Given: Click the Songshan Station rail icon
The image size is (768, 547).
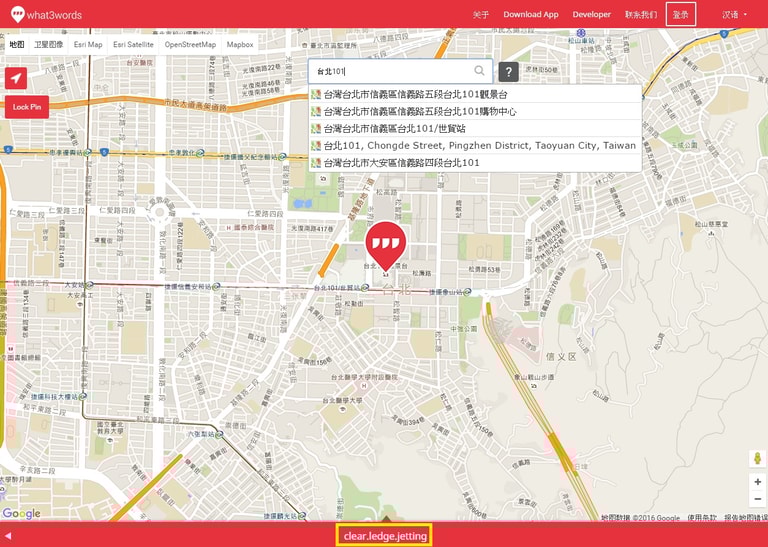Looking at the screenshot, I should coord(581,33).
